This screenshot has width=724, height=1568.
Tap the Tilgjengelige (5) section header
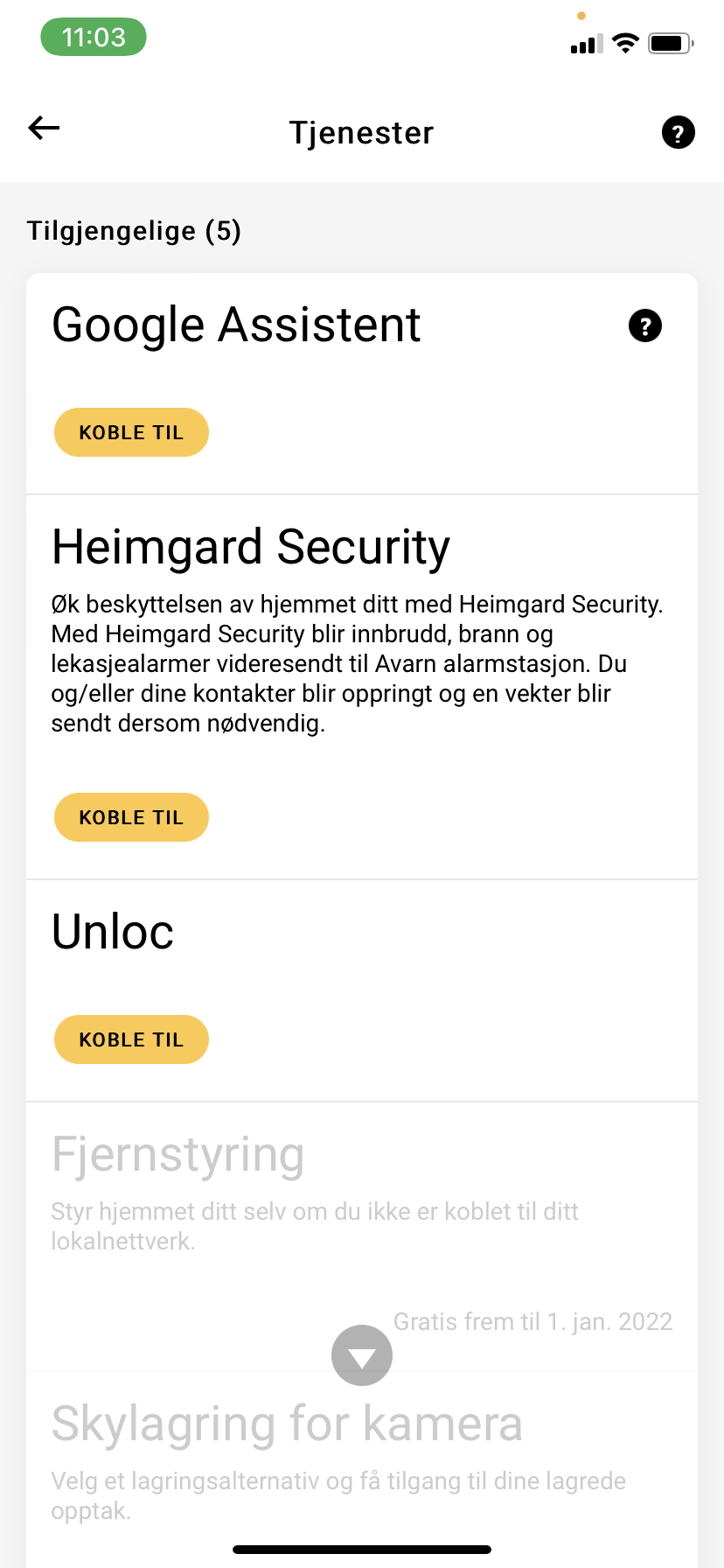pyautogui.click(x=134, y=231)
